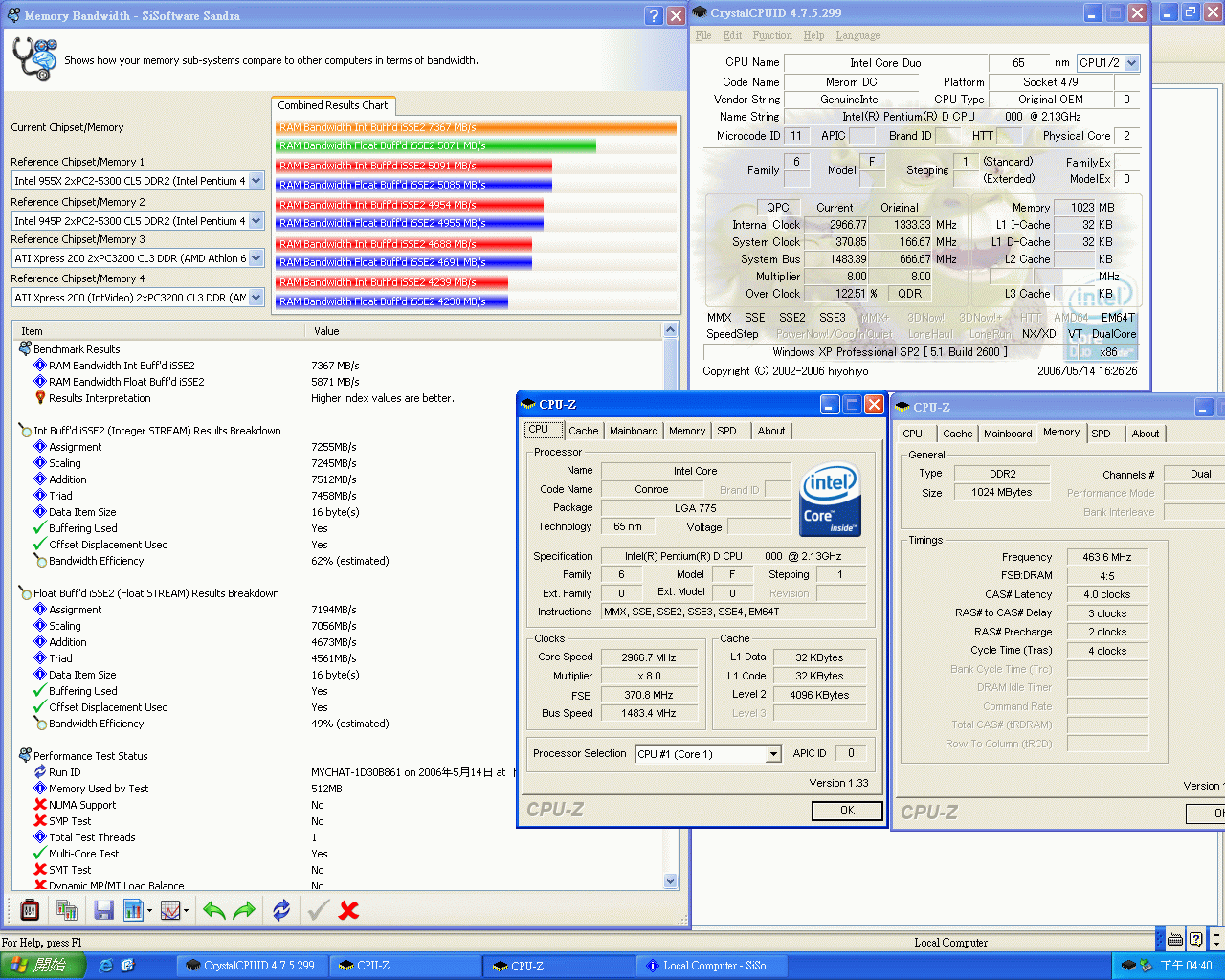1225x980 pixels.
Task: Click the help question mark button in Sandra title bar
Action: (x=654, y=15)
